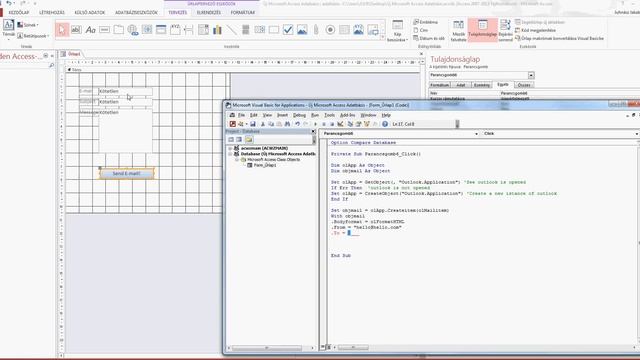This screenshot has width=640, height=360.
Task: Click Toggle Folders icon in Project pane
Action: click(x=249, y=140)
